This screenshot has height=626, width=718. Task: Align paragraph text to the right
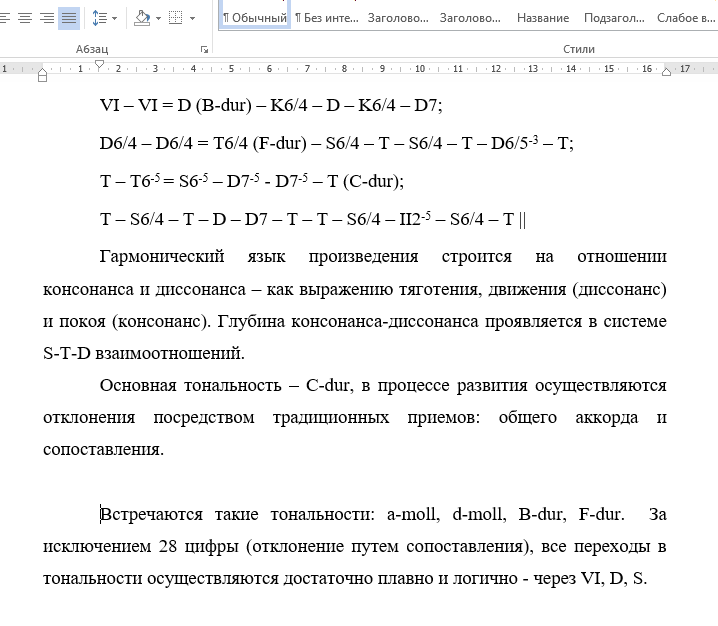click(x=47, y=18)
